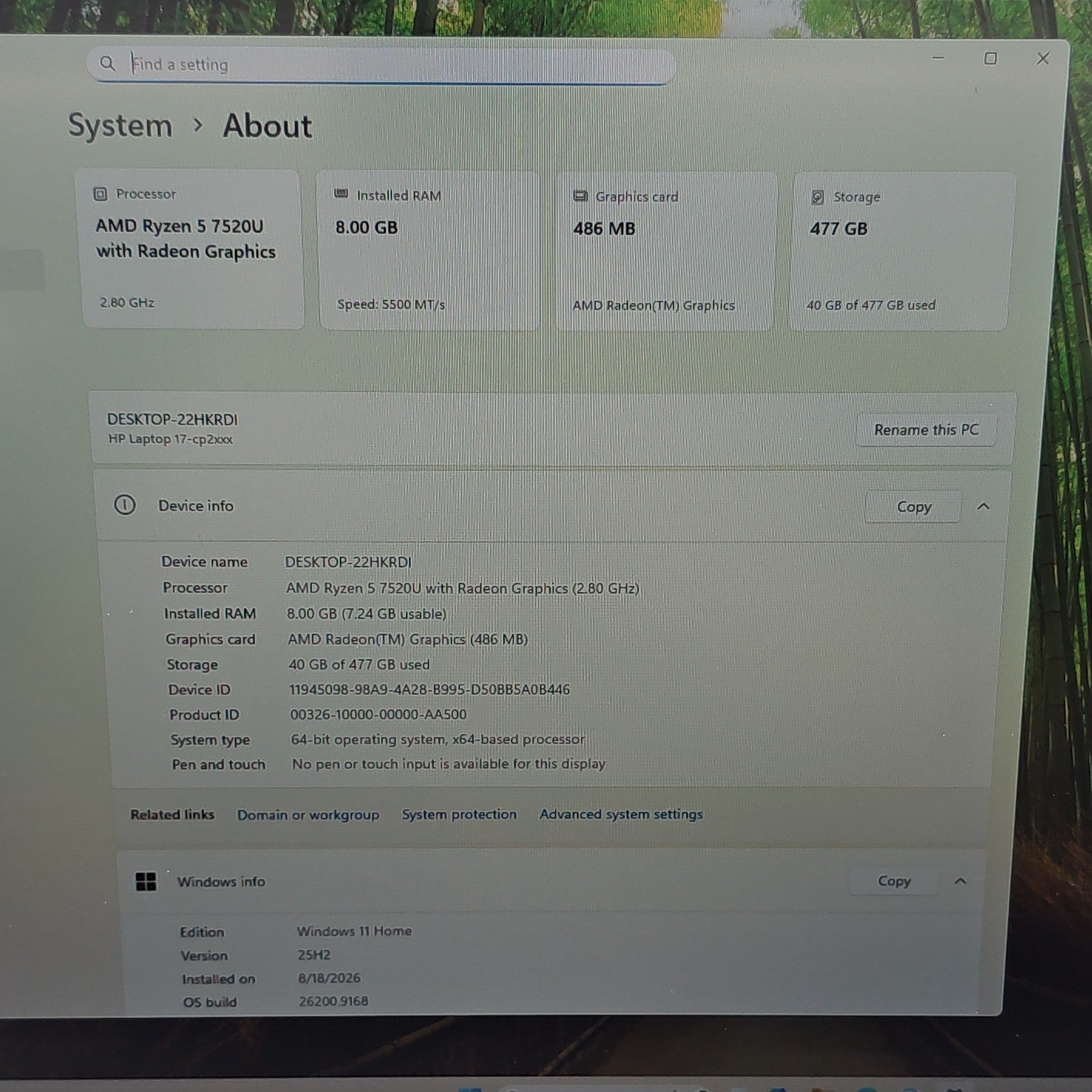Screen dimensions: 1092x1092
Task: Close the Settings window
Action: pos(1043,58)
